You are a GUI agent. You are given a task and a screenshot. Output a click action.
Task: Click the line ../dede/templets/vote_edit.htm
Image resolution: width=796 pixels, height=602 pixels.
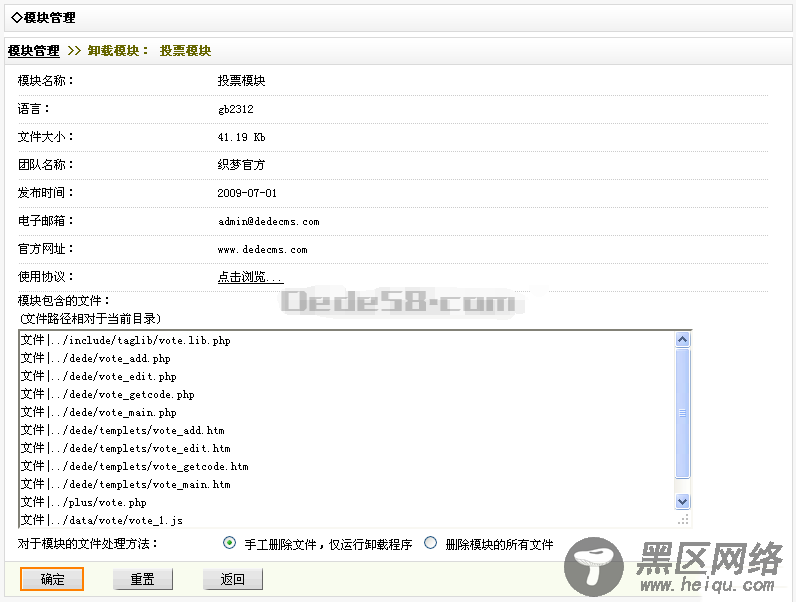click(125, 448)
